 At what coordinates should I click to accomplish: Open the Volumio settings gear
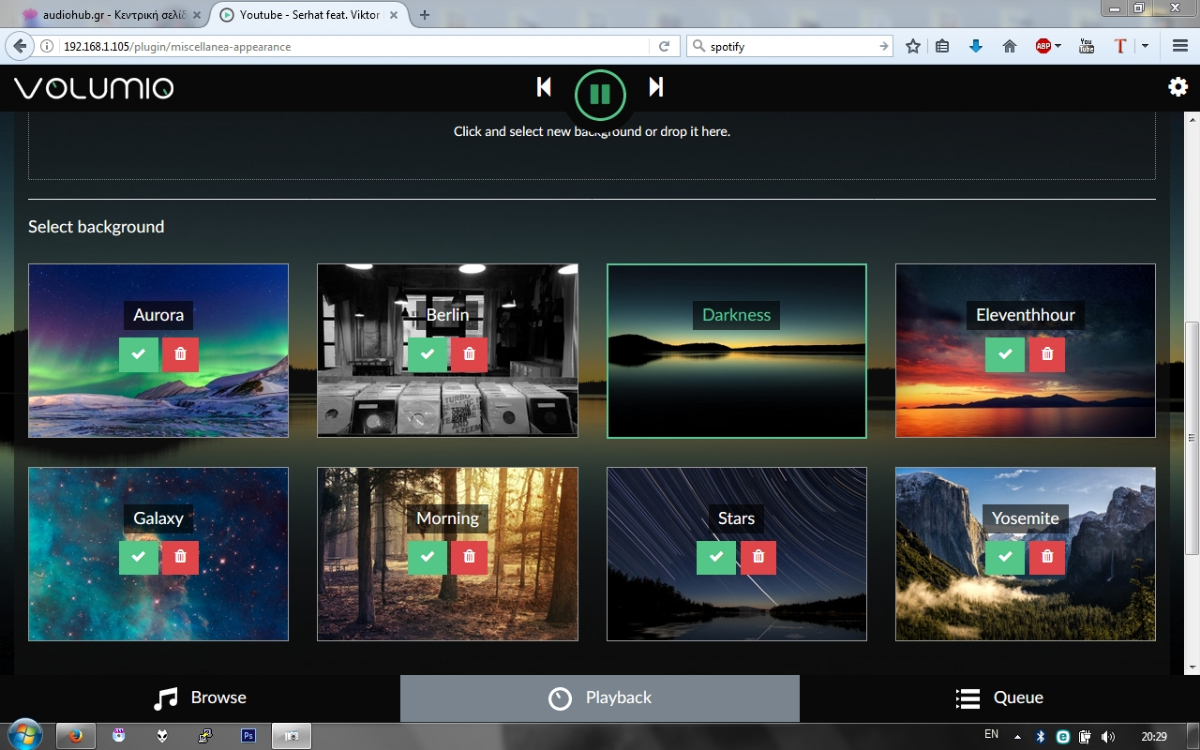coord(1178,88)
